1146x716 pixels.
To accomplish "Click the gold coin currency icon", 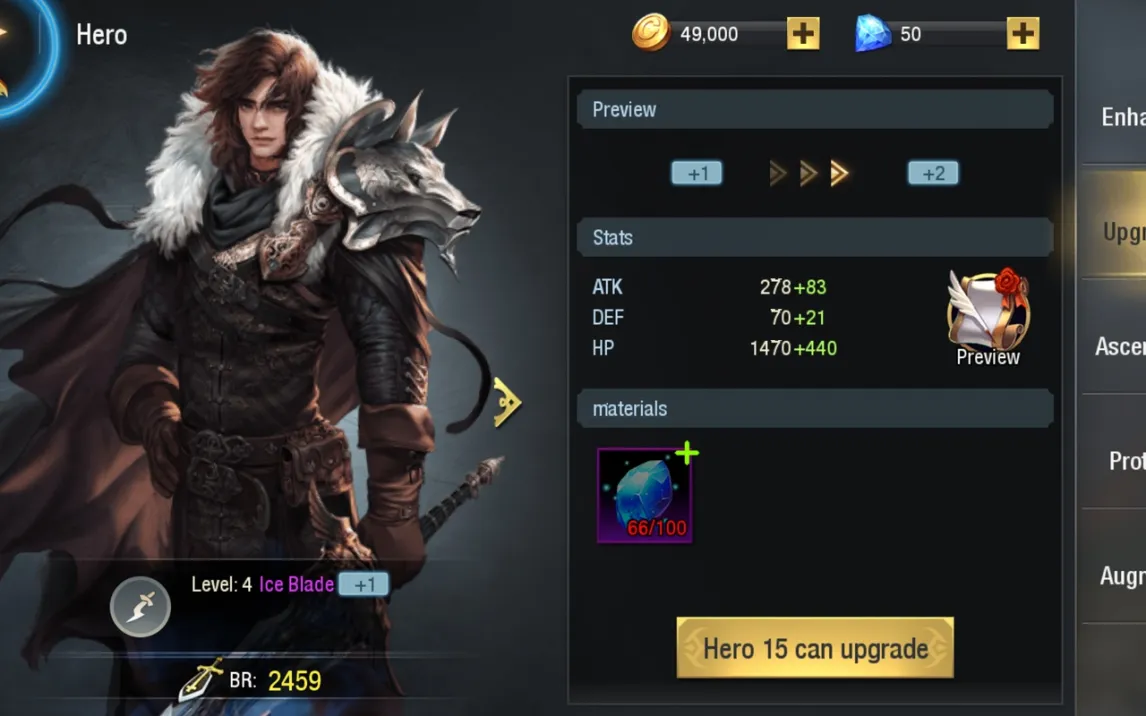I will tap(650, 33).
